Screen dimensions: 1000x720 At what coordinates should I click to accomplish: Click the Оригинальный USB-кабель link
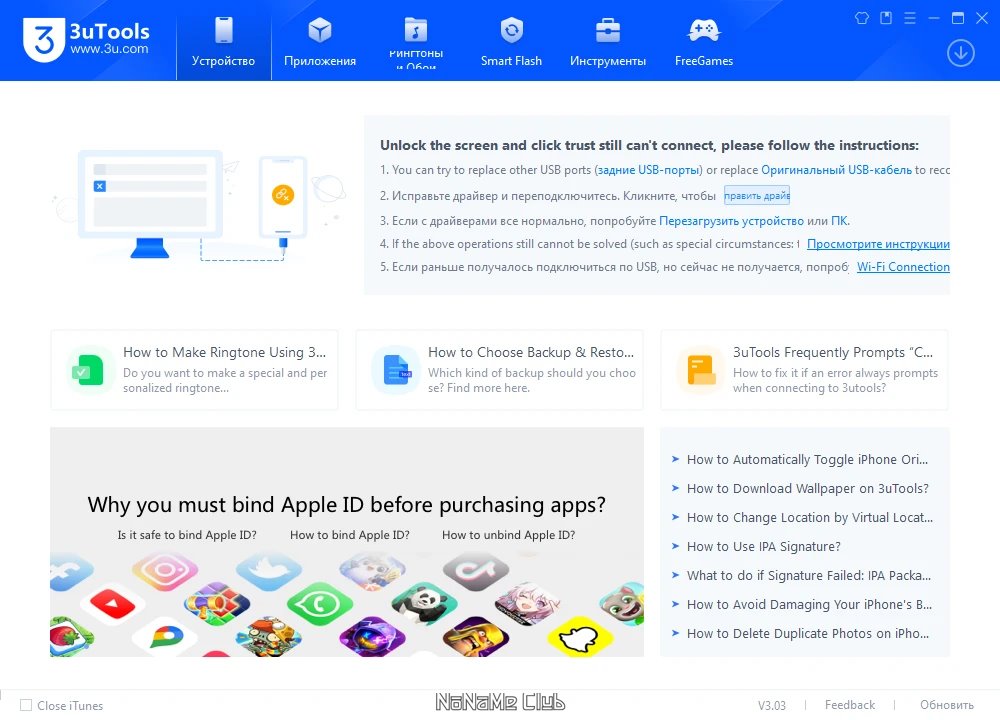(x=836, y=170)
